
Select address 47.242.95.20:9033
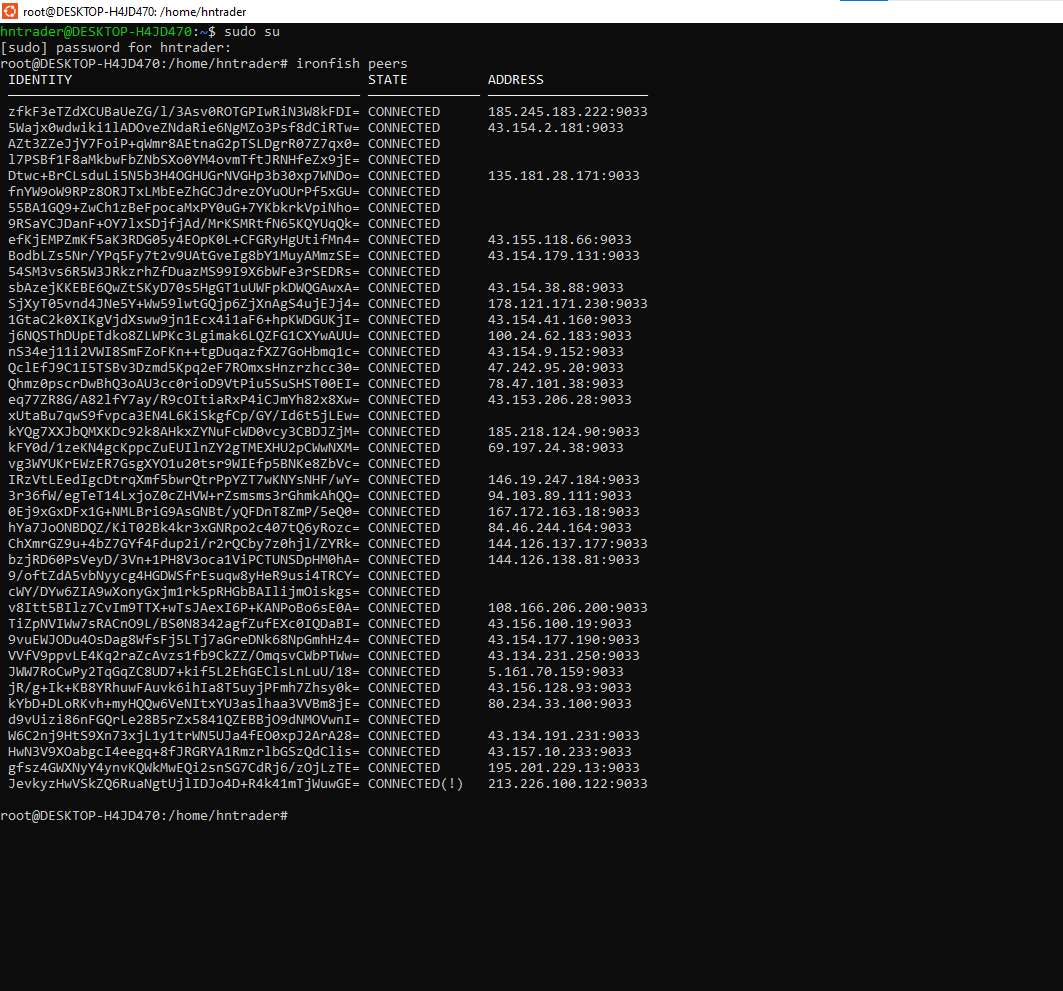tap(556, 368)
